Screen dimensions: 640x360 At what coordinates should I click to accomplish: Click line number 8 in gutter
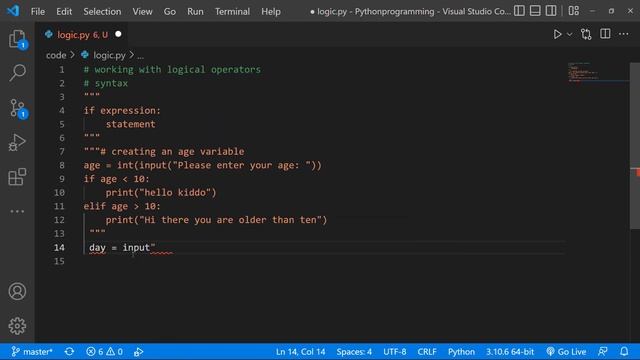(62, 165)
